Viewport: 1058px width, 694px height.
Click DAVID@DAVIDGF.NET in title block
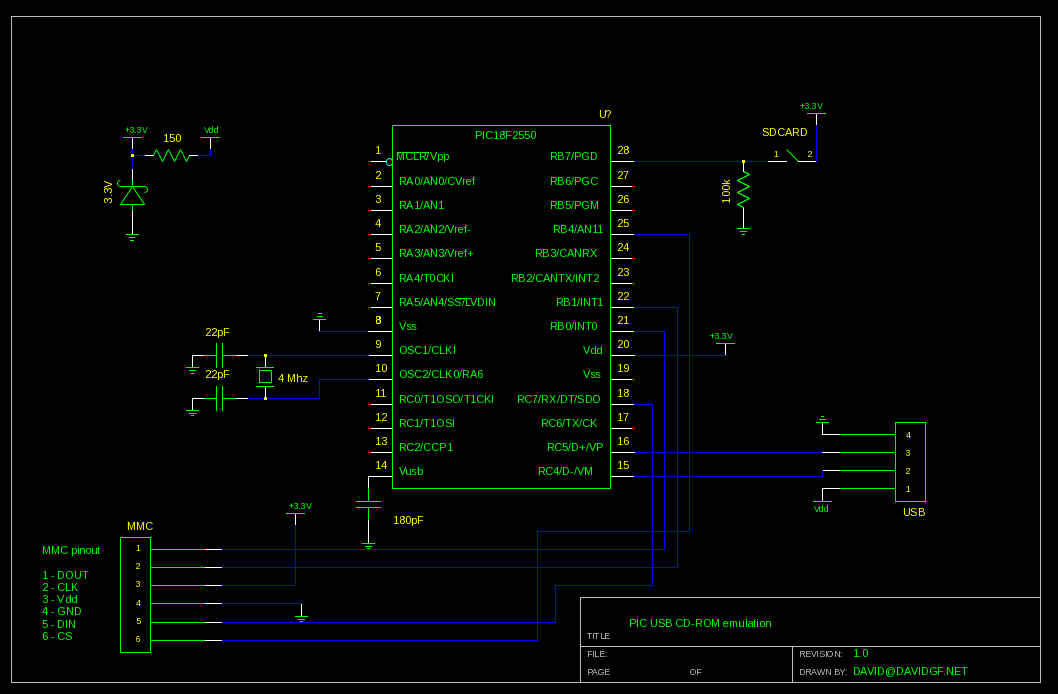pos(910,672)
